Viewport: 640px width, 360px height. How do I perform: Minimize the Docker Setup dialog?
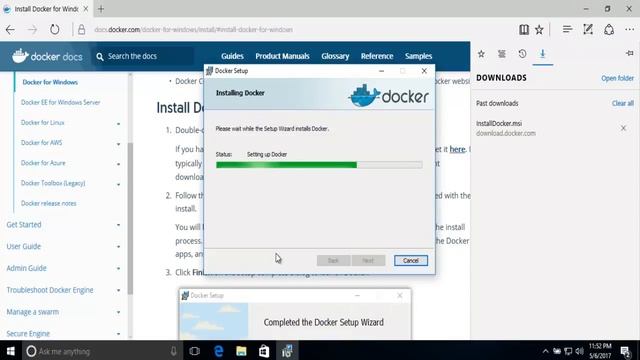381,71
